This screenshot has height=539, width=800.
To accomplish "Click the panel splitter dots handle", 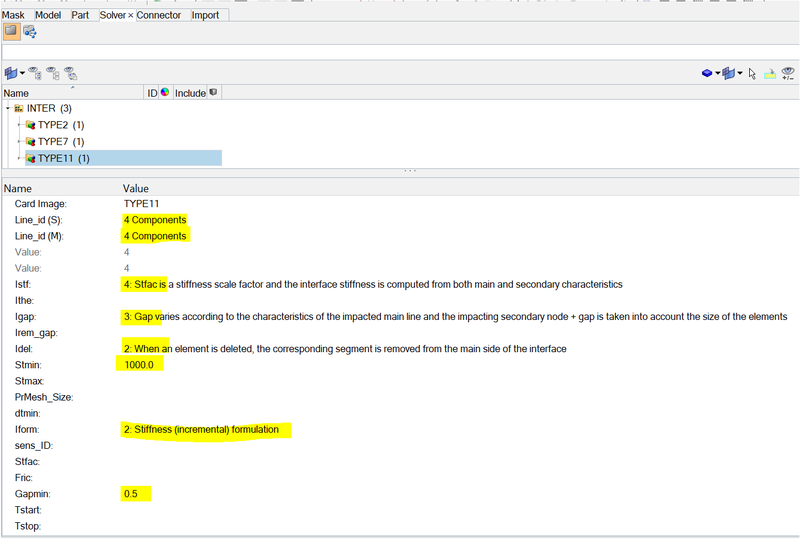I will pyautogui.click(x=410, y=170).
